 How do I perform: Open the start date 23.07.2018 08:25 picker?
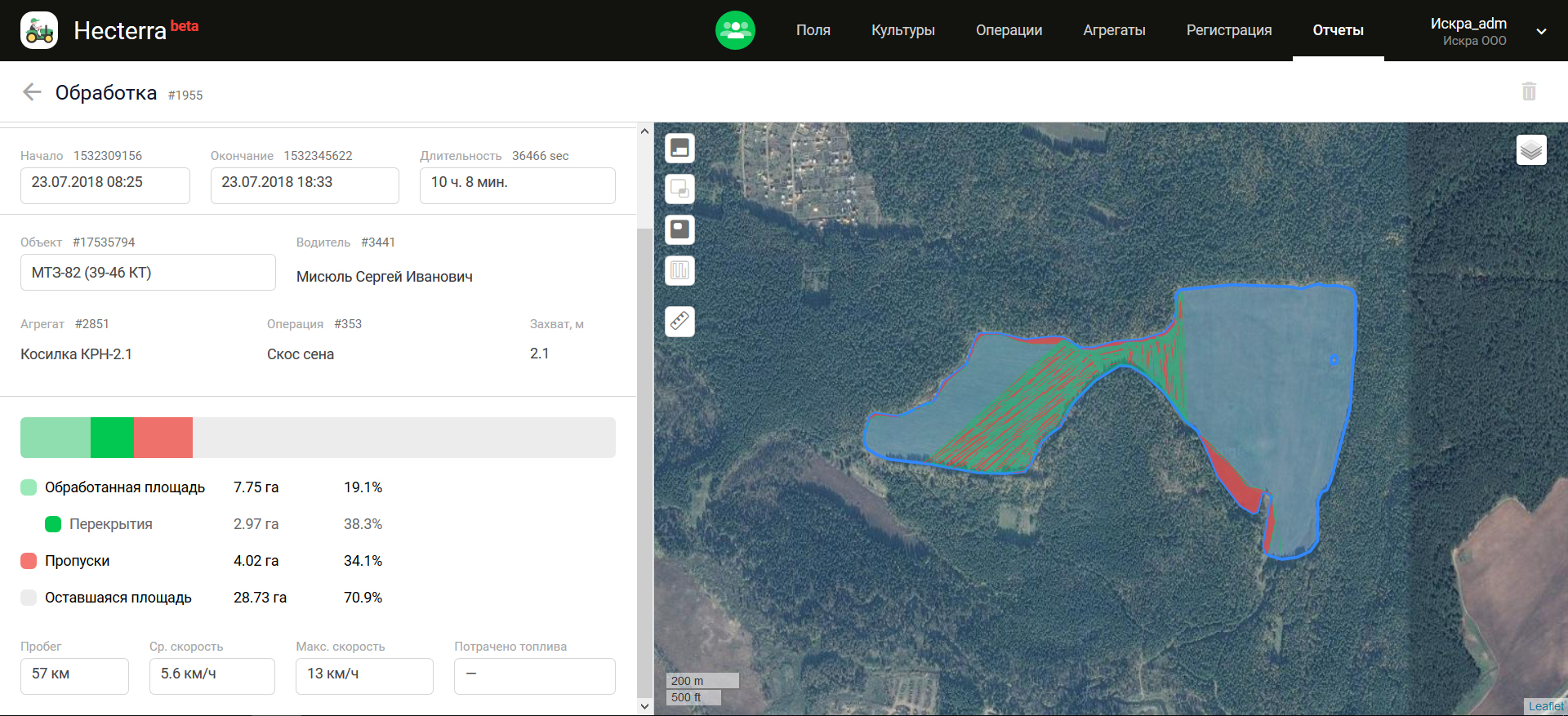pos(105,185)
